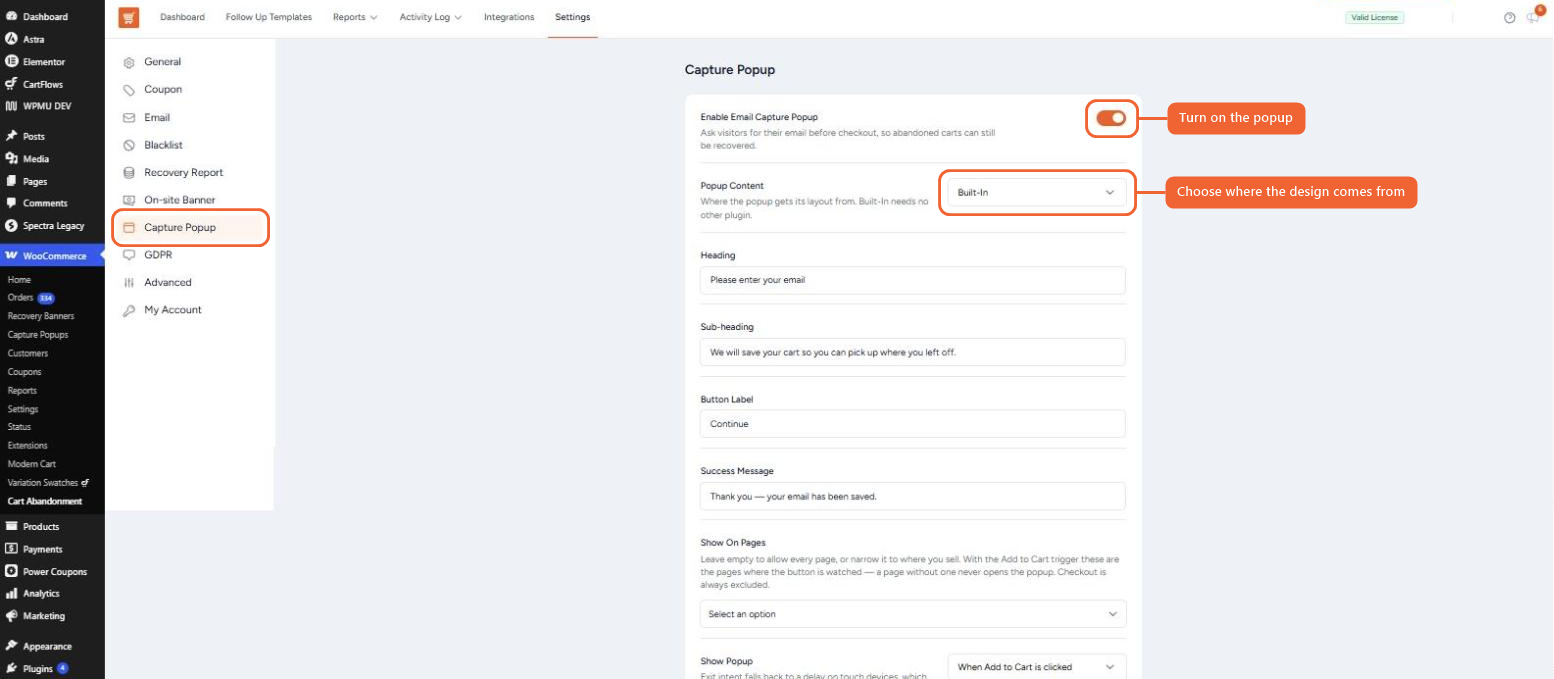The image size is (1554, 679).
Task: Click the Cart Abandonment logo icon
Action: click(128, 17)
